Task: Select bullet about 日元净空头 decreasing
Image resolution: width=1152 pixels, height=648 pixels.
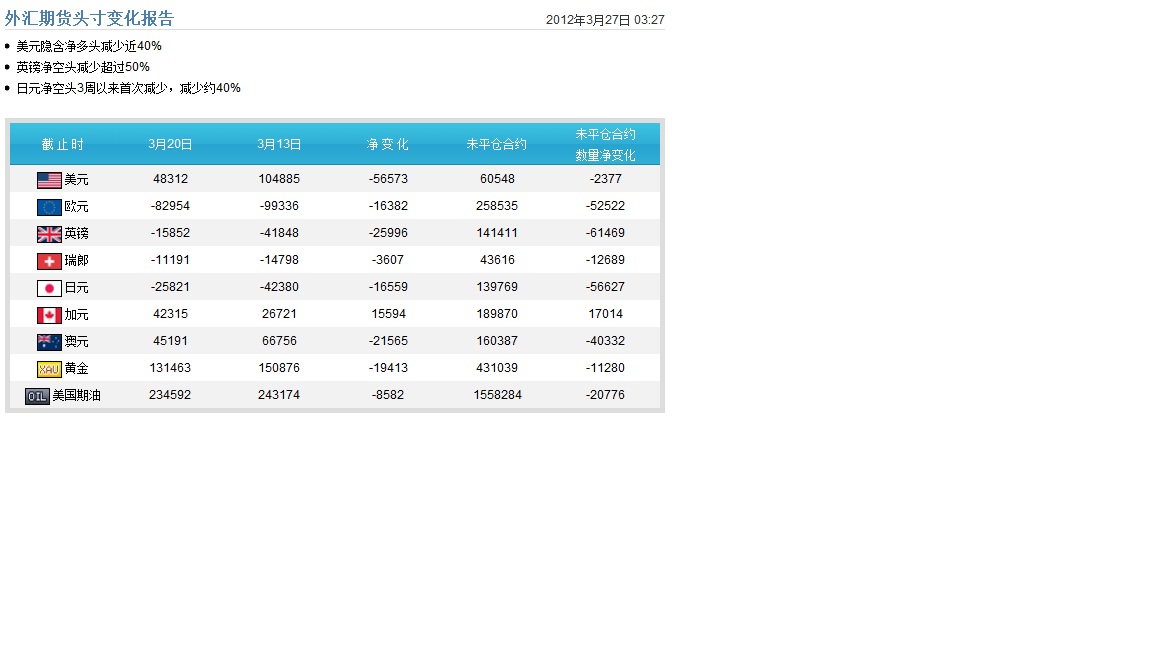Action: [129, 88]
